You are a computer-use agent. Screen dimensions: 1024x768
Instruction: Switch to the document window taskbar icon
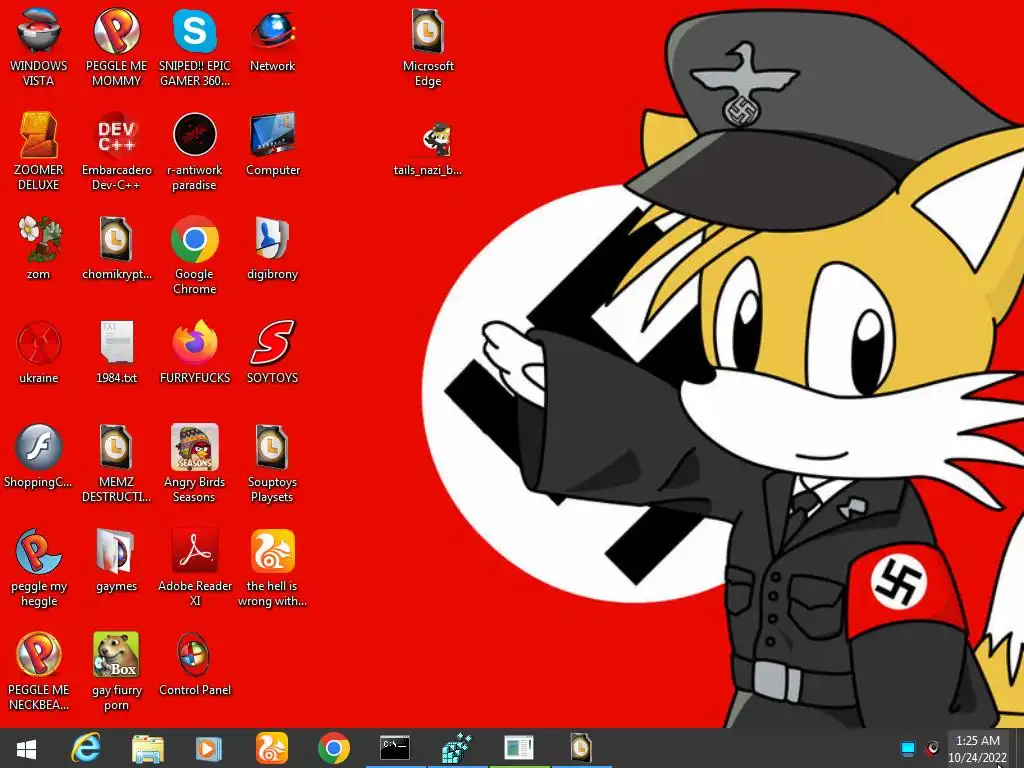tap(519, 748)
